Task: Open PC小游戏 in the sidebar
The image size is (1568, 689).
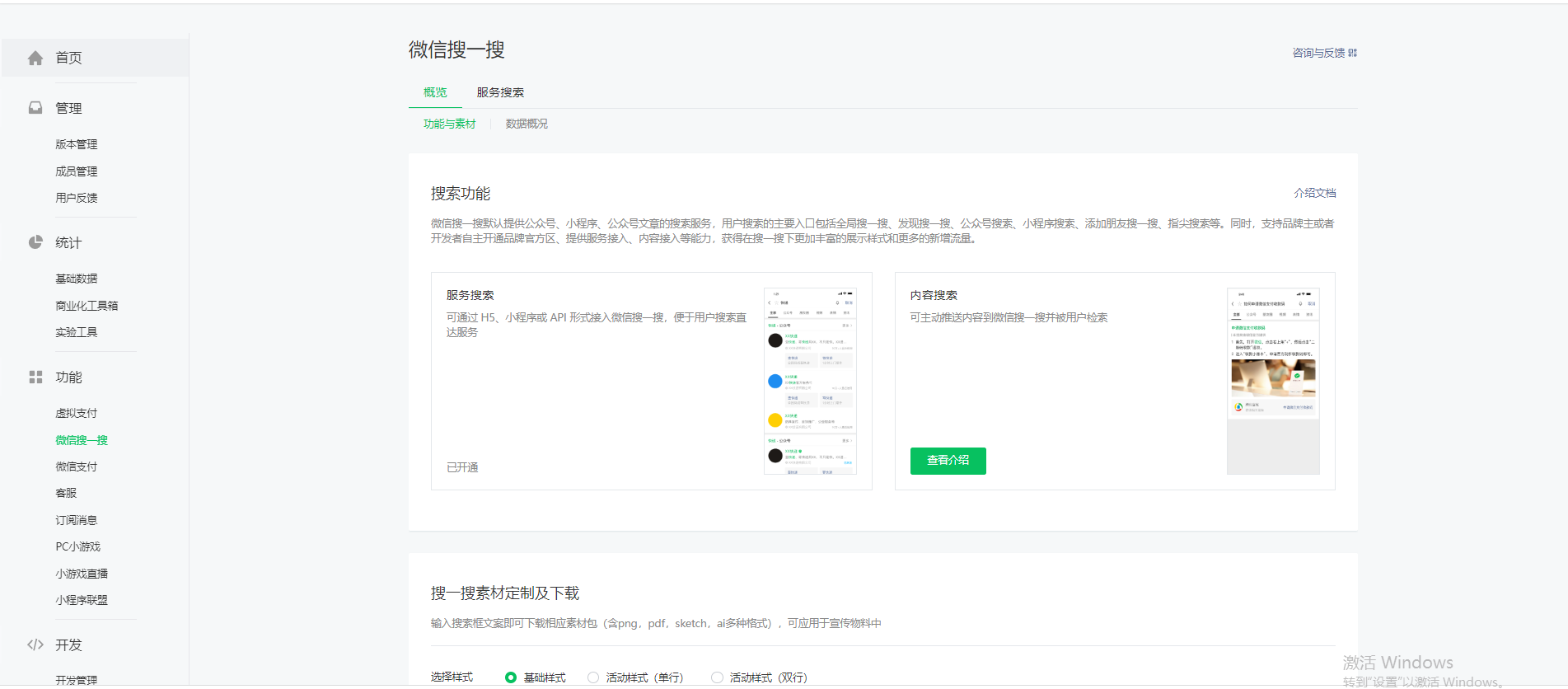Action: (78, 546)
